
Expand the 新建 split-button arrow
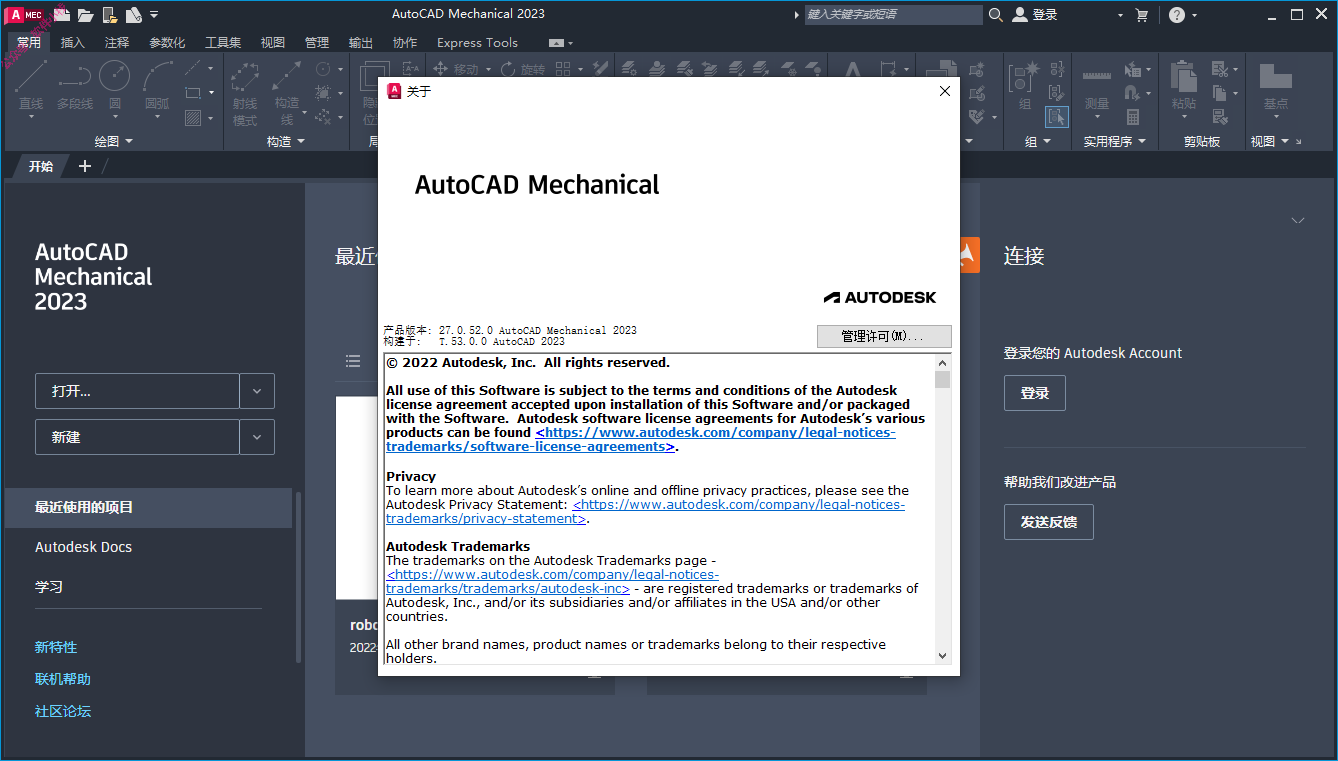(257, 437)
